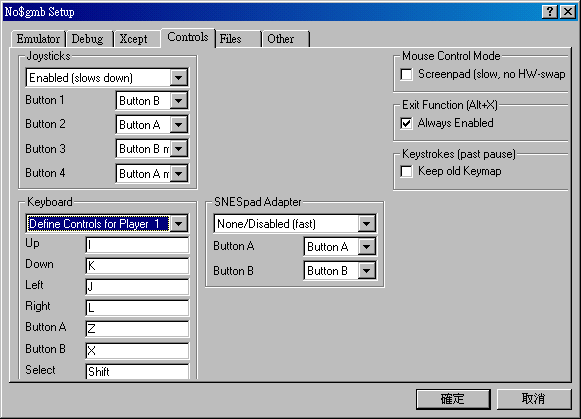This screenshot has height=419, width=581.
Task: Check the Keep old Keymap option
Action: pyautogui.click(x=406, y=172)
